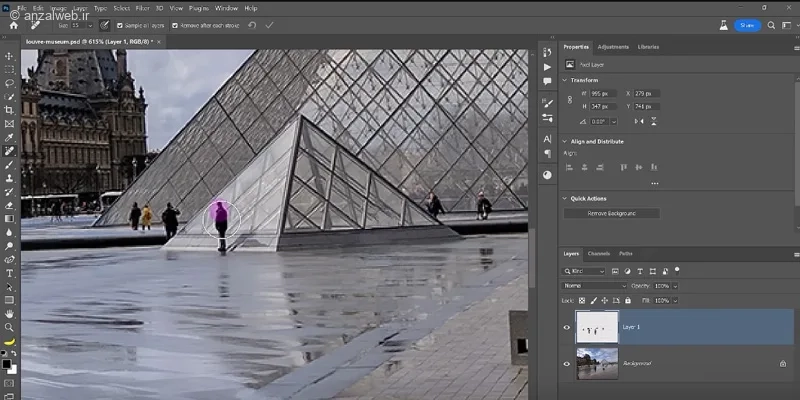Open the Kind filter dropdown

584,271
